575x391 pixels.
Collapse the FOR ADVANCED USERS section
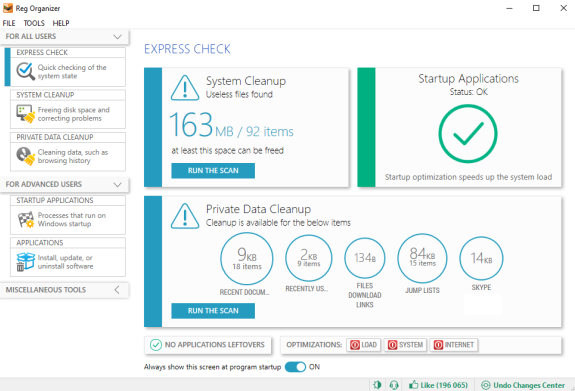point(117,184)
